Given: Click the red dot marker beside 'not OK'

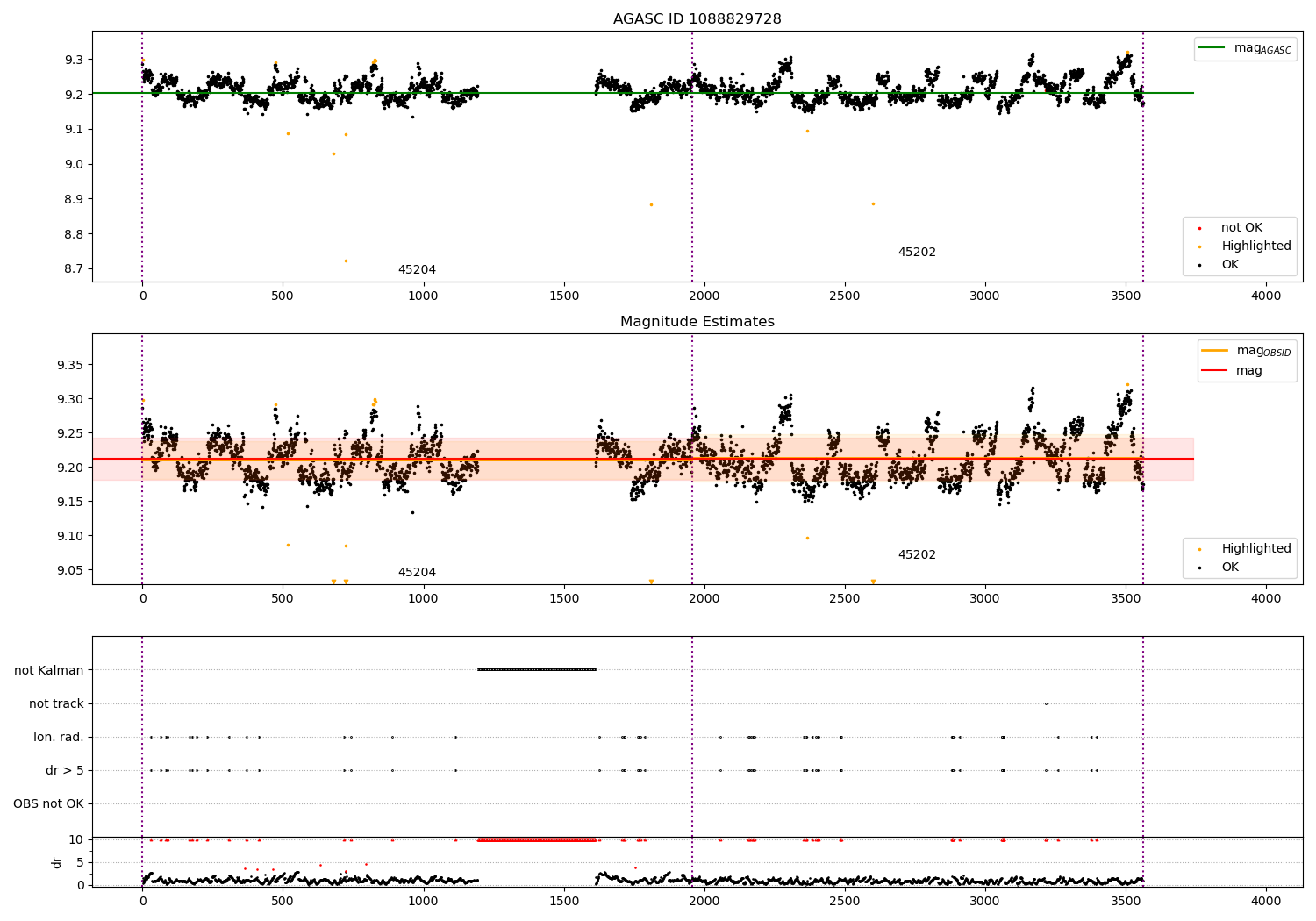Looking at the screenshot, I should pyautogui.click(x=1200, y=228).
